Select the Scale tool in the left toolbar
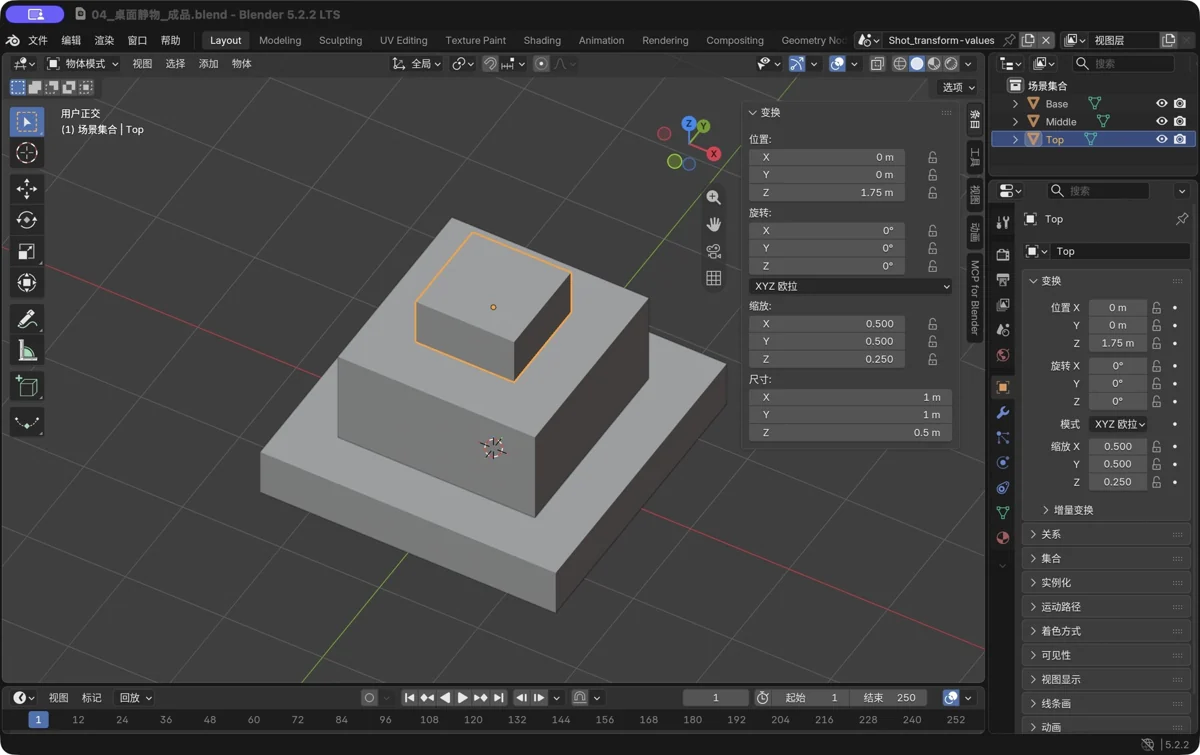1200x755 pixels. tap(27, 252)
